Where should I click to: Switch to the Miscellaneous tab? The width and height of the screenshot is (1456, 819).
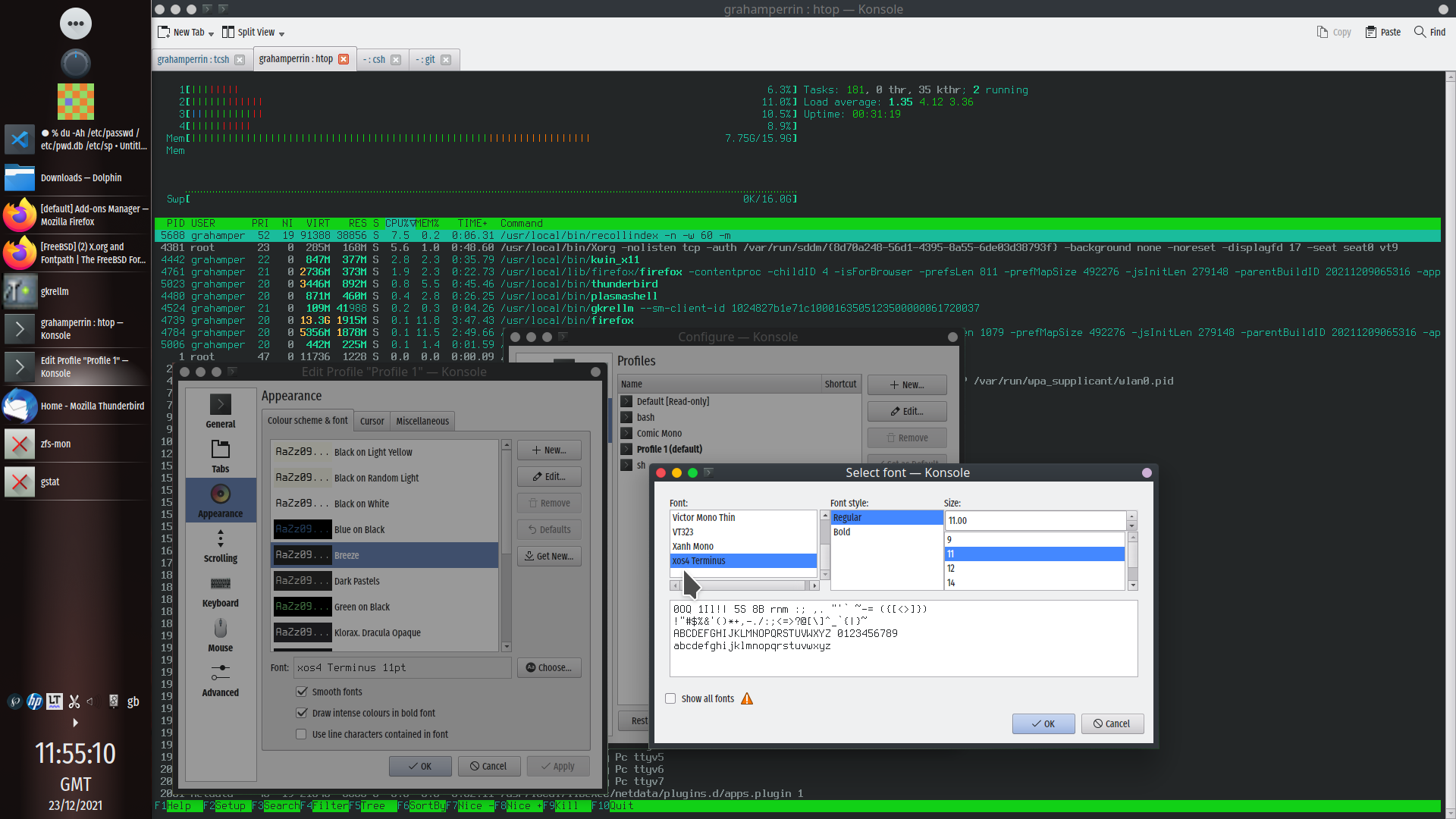[x=422, y=421]
